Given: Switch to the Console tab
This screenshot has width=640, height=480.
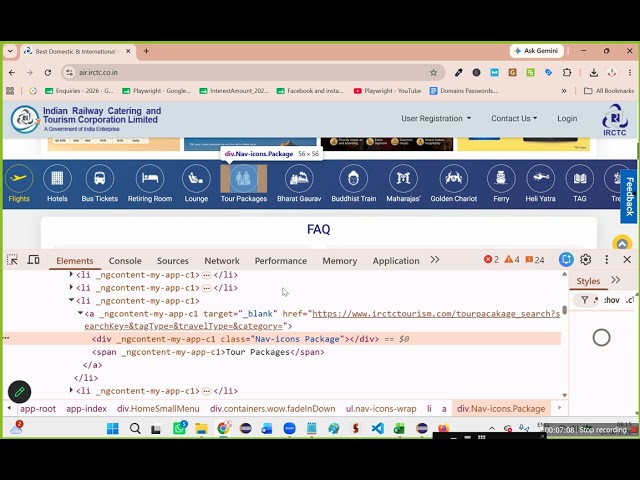Looking at the screenshot, I should pyautogui.click(x=125, y=260).
